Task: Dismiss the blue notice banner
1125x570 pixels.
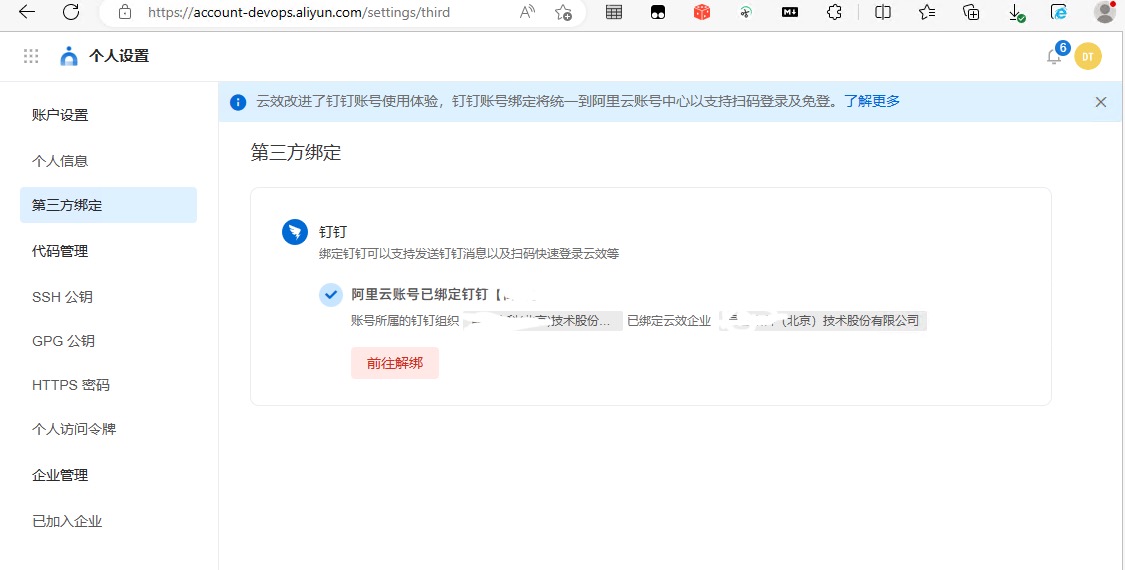Action: pyautogui.click(x=1101, y=102)
